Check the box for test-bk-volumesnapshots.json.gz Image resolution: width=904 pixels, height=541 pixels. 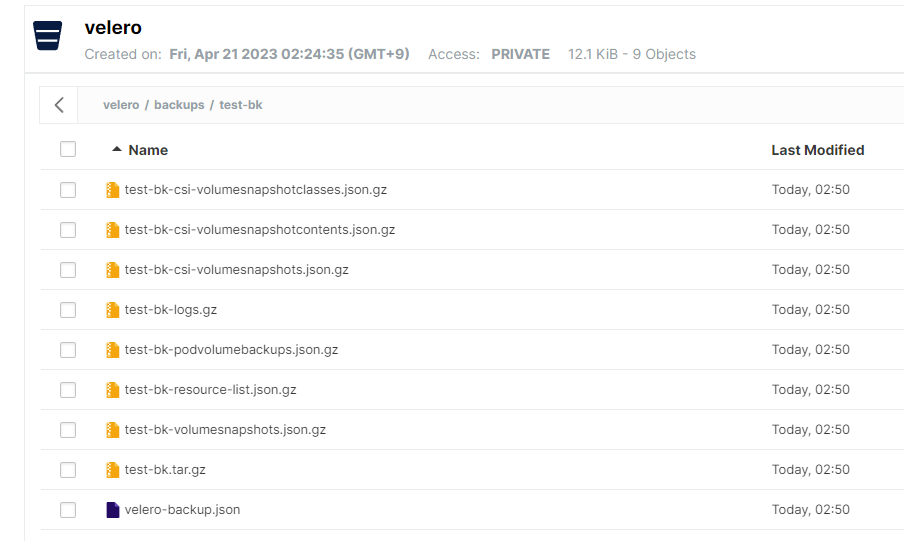click(x=68, y=430)
